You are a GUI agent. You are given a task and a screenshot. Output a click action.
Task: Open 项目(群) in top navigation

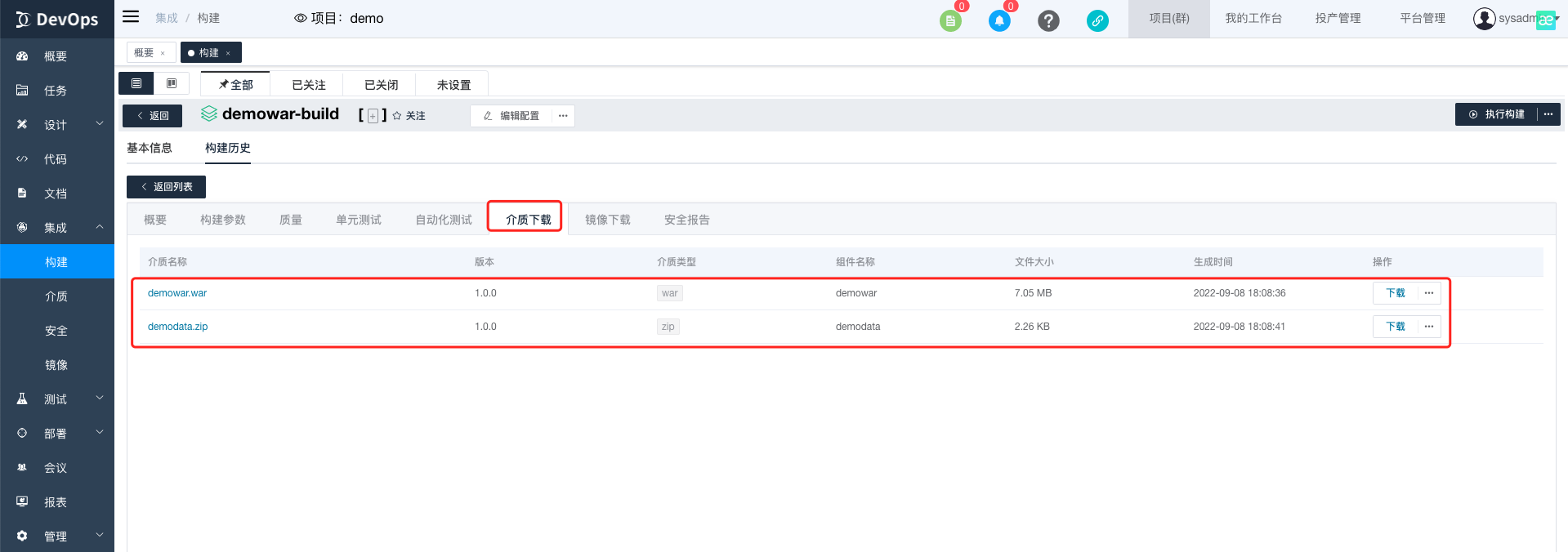[x=1169, y=18]
